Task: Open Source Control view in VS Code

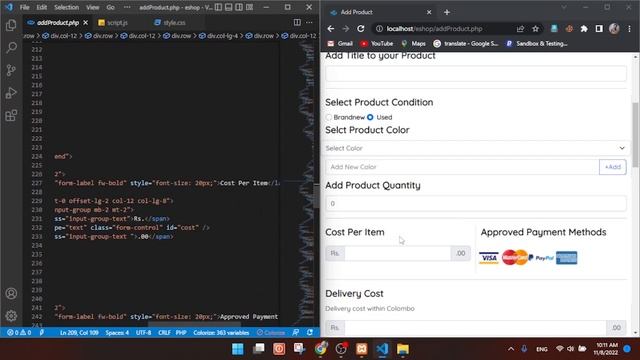Action: click(11, 70)
